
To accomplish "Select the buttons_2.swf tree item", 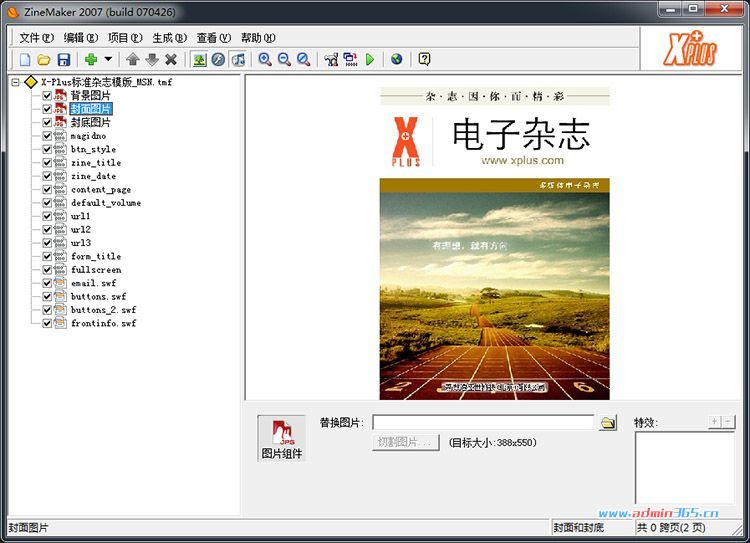I will click(103, 310).
